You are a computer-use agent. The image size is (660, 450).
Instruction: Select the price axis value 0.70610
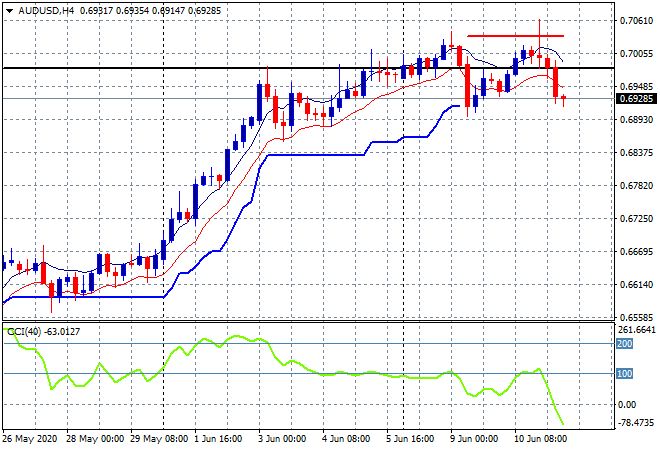coord(636,21)
